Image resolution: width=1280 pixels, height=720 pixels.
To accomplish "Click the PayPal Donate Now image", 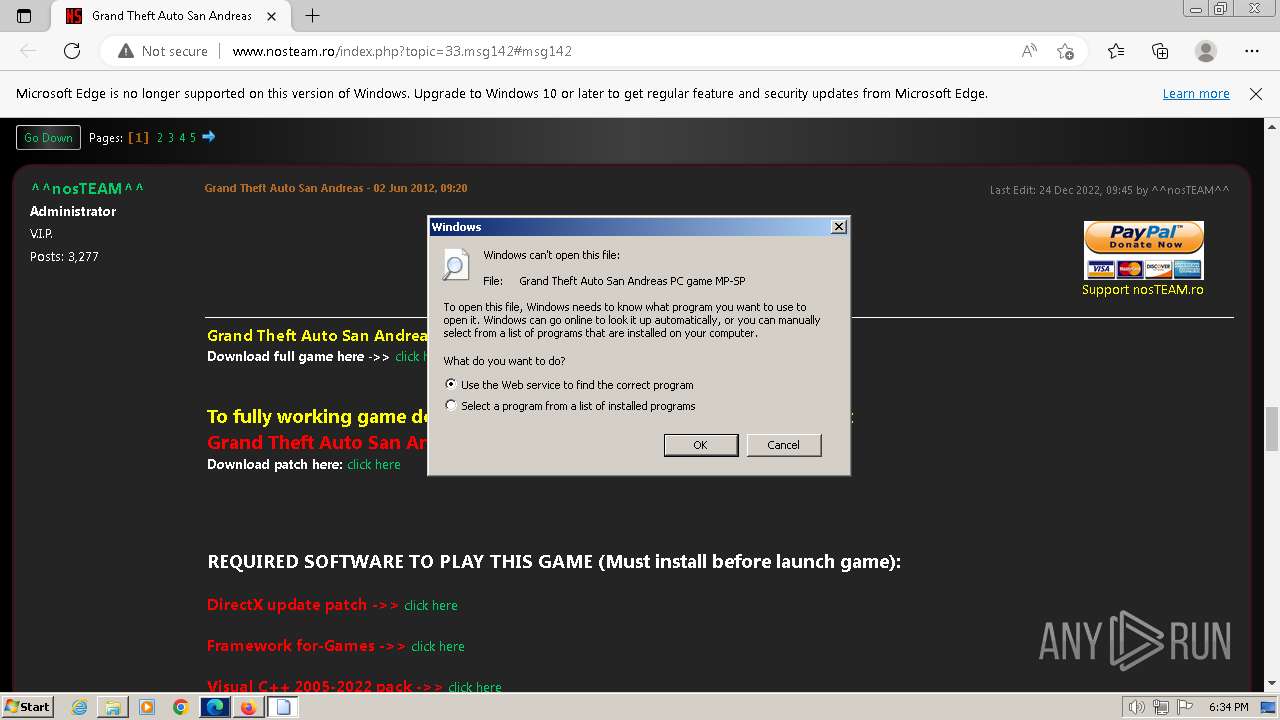I will (1143, 250).
